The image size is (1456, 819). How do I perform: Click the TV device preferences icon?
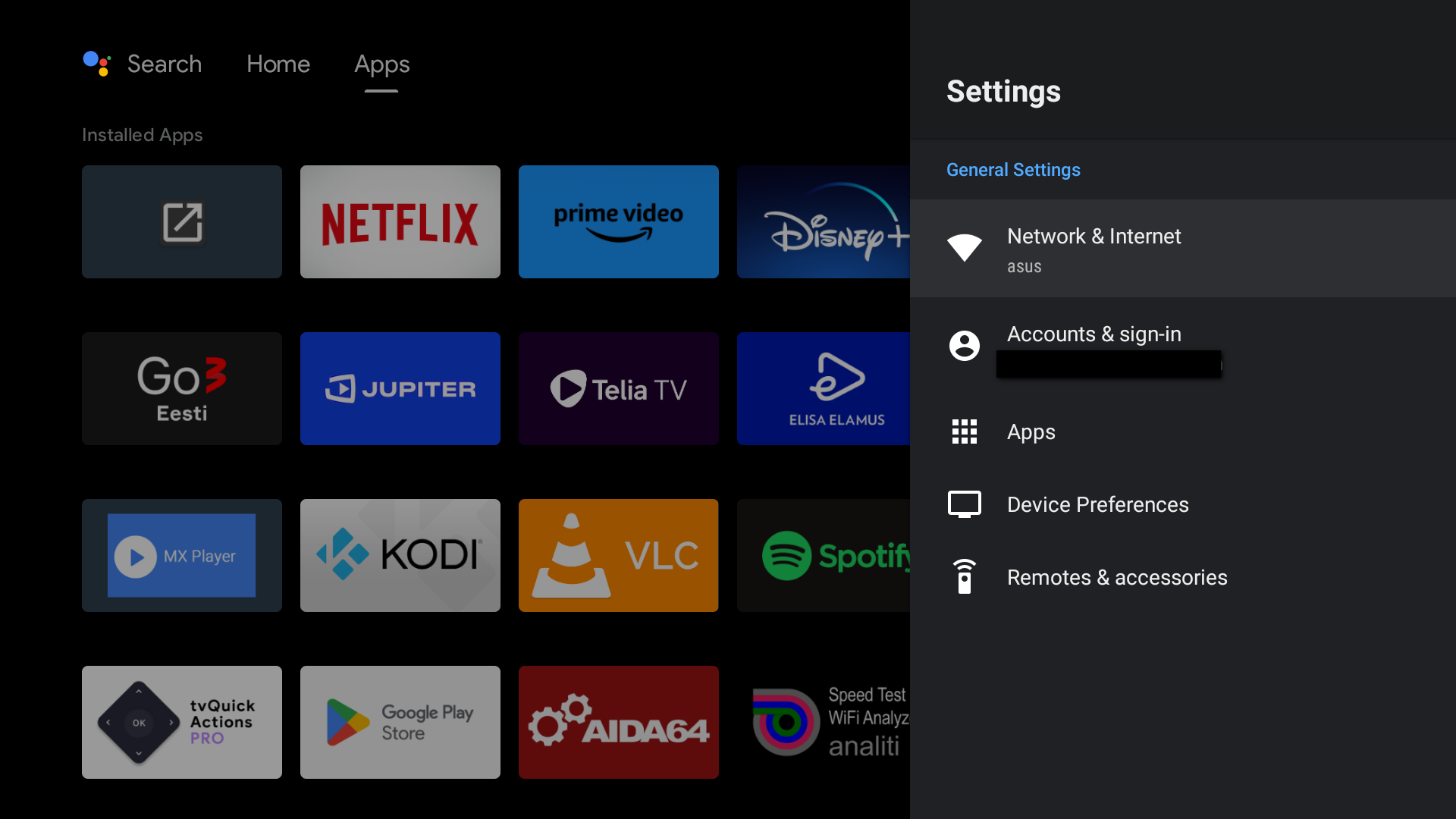pos(965,504)
